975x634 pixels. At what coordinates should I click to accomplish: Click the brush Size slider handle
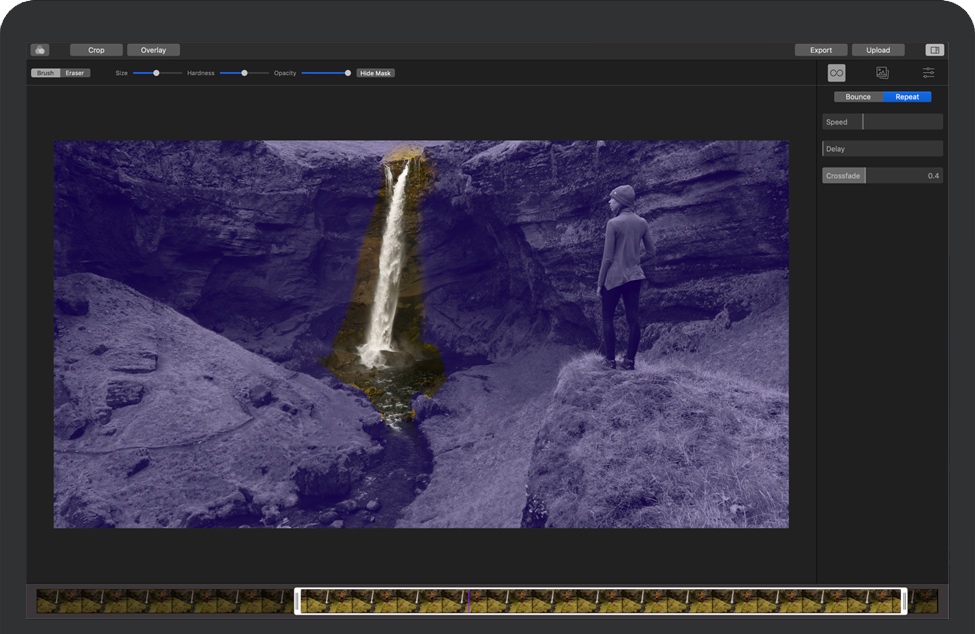coord(156,73)
